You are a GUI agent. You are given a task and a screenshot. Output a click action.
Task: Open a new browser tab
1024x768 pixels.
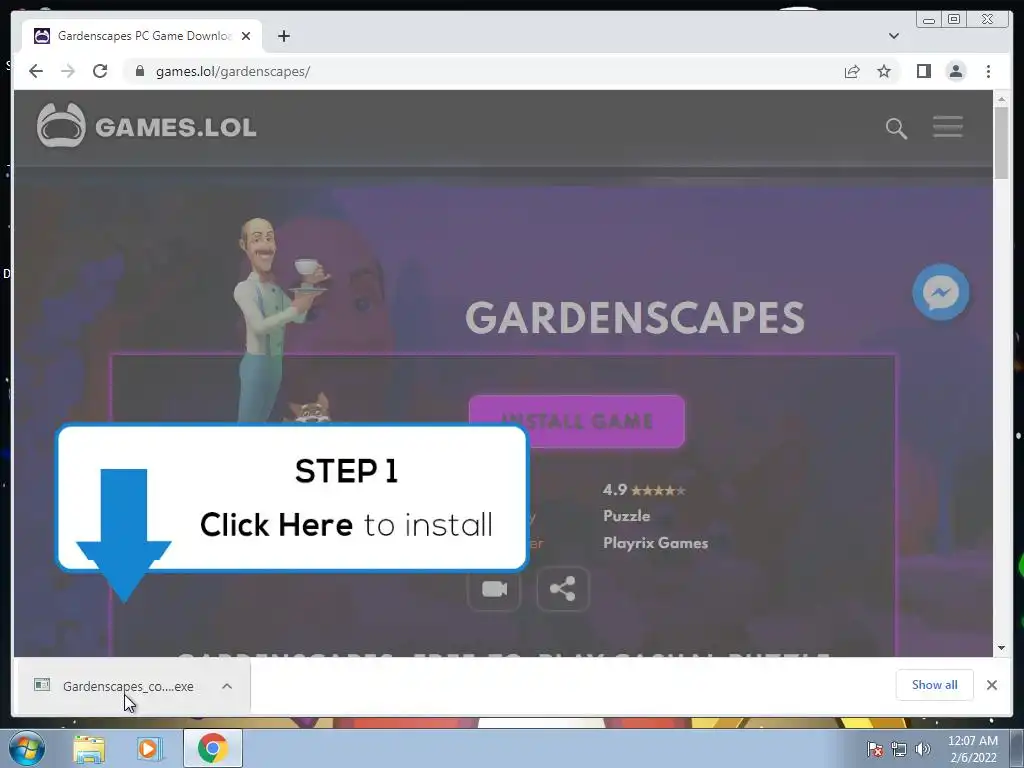tap(283, 36)
